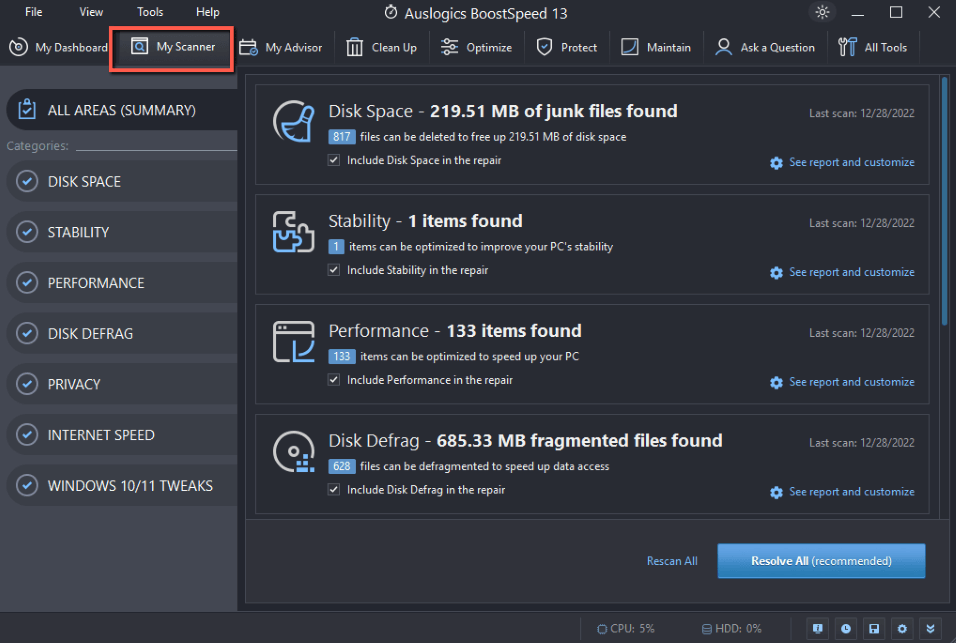Toggle the light/dark theme sun icon

point(822,12)
